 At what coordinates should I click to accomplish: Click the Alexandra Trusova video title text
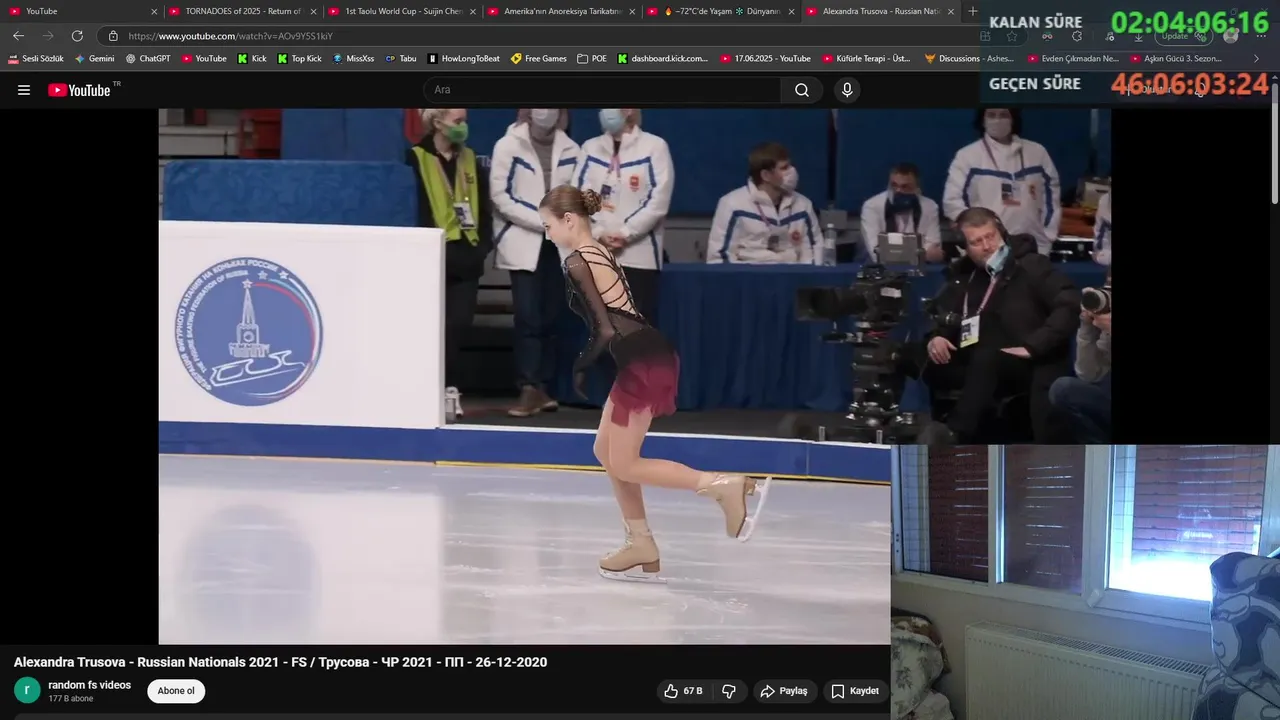click(280, 662)
